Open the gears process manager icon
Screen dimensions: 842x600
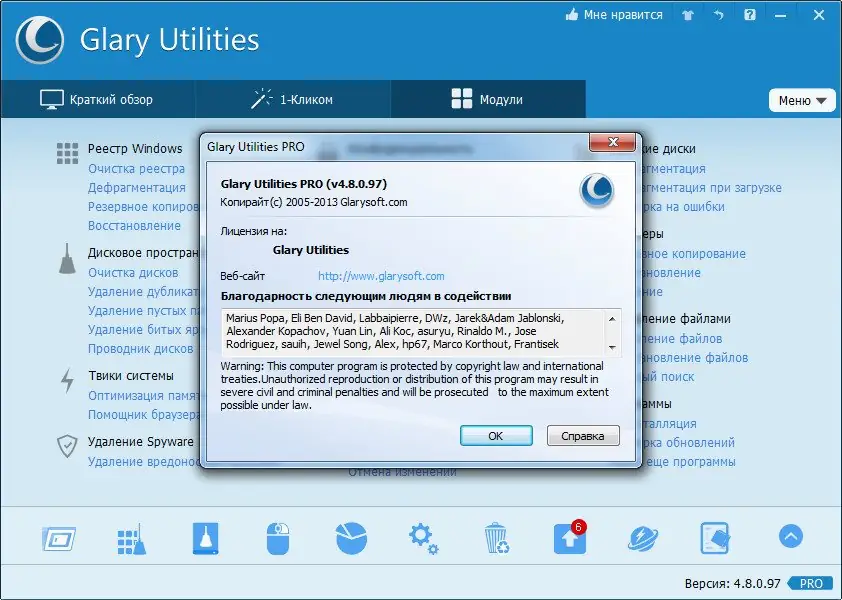[424, 539]
